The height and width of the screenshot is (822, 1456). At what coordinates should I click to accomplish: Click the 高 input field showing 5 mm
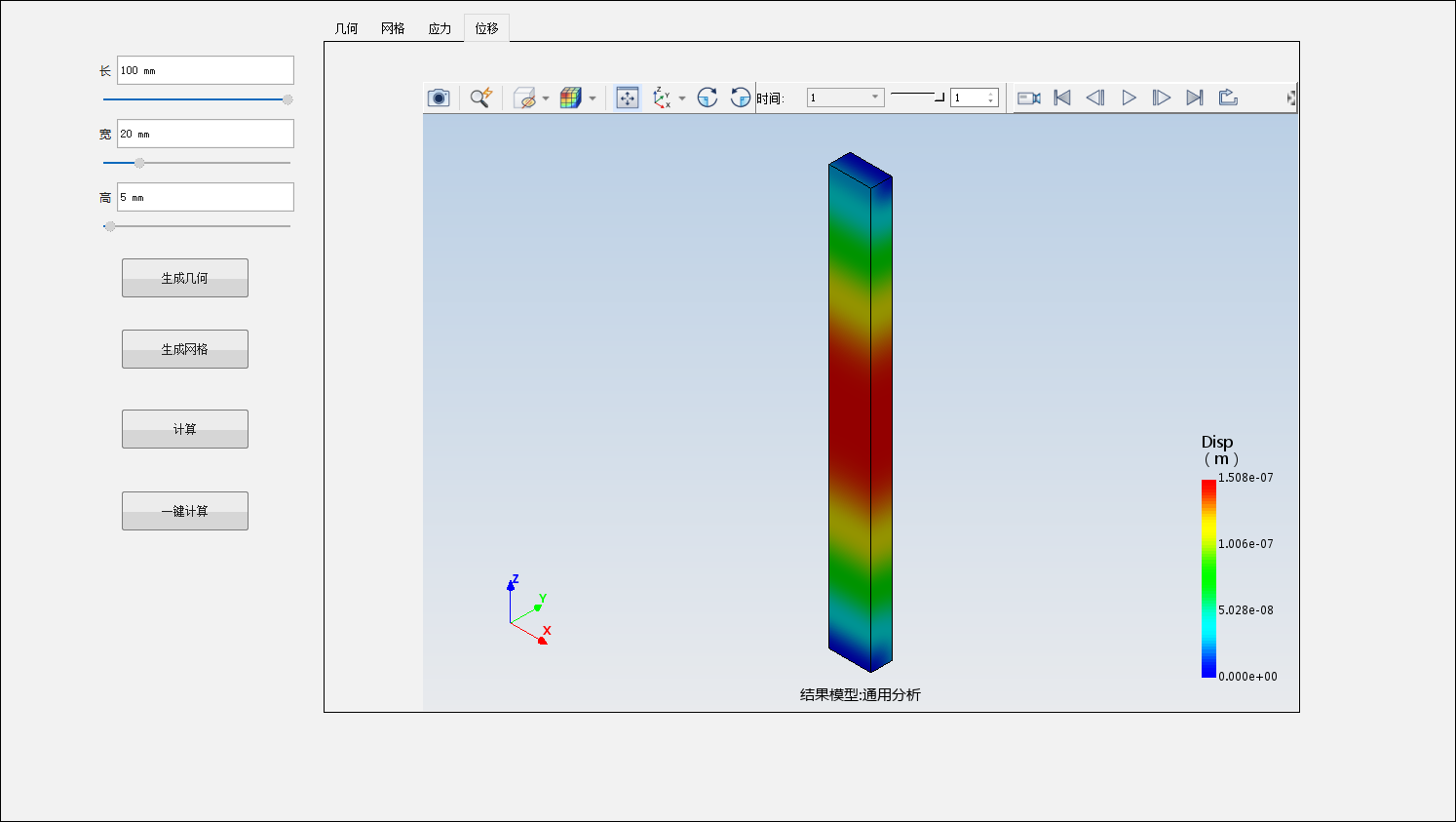coord(206,197)
